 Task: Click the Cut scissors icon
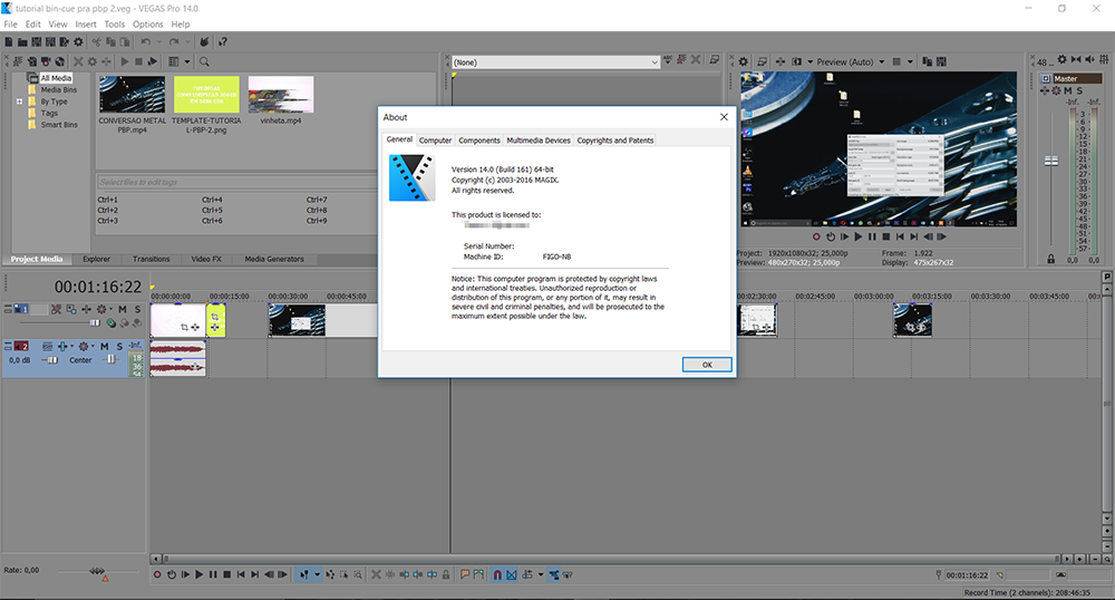pos(97,42)
